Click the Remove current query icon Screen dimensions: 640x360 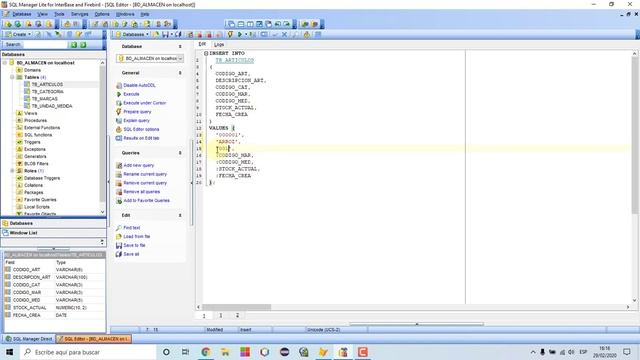tap(119, 183)
